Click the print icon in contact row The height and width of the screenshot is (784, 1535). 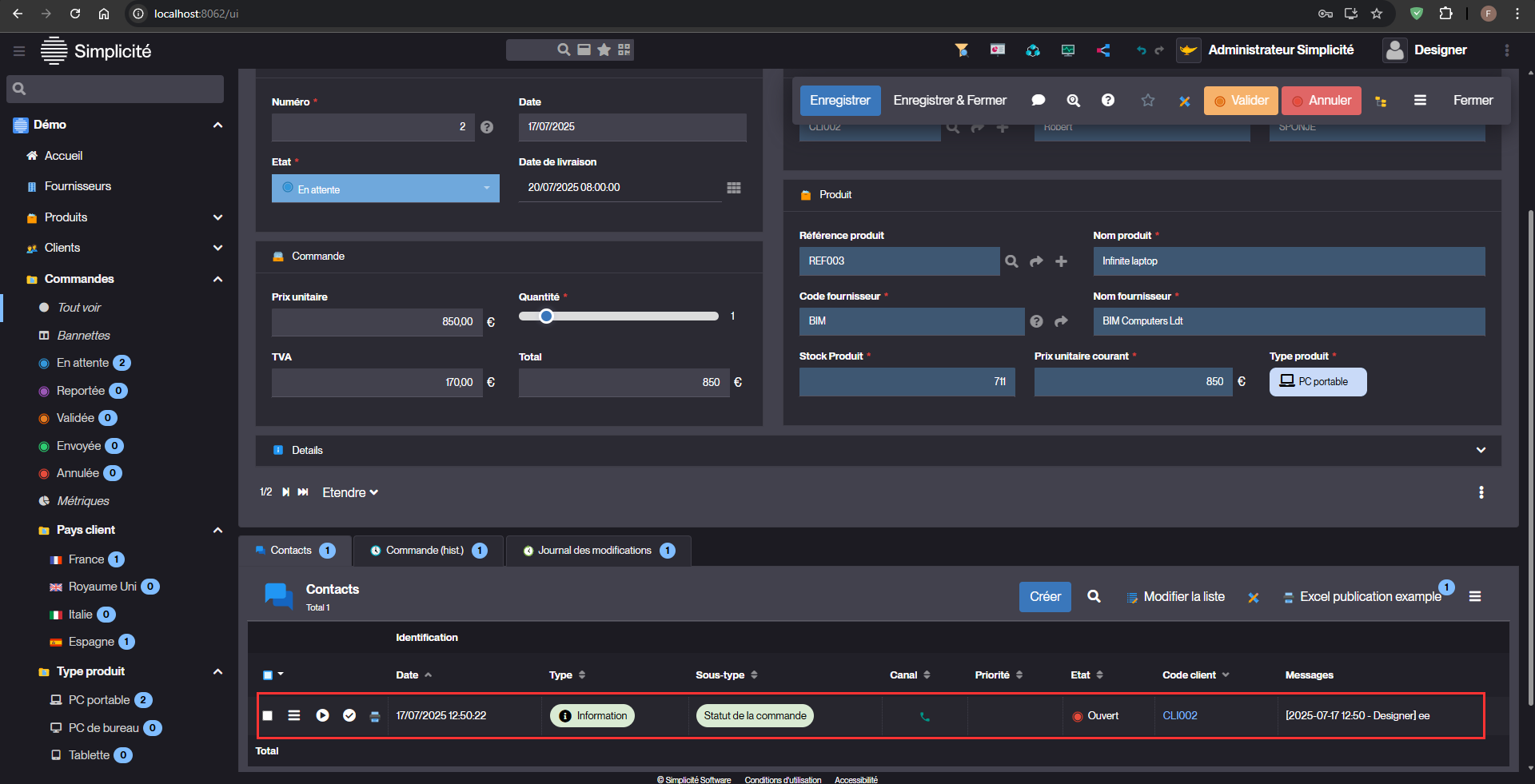(x=374, y=716)
